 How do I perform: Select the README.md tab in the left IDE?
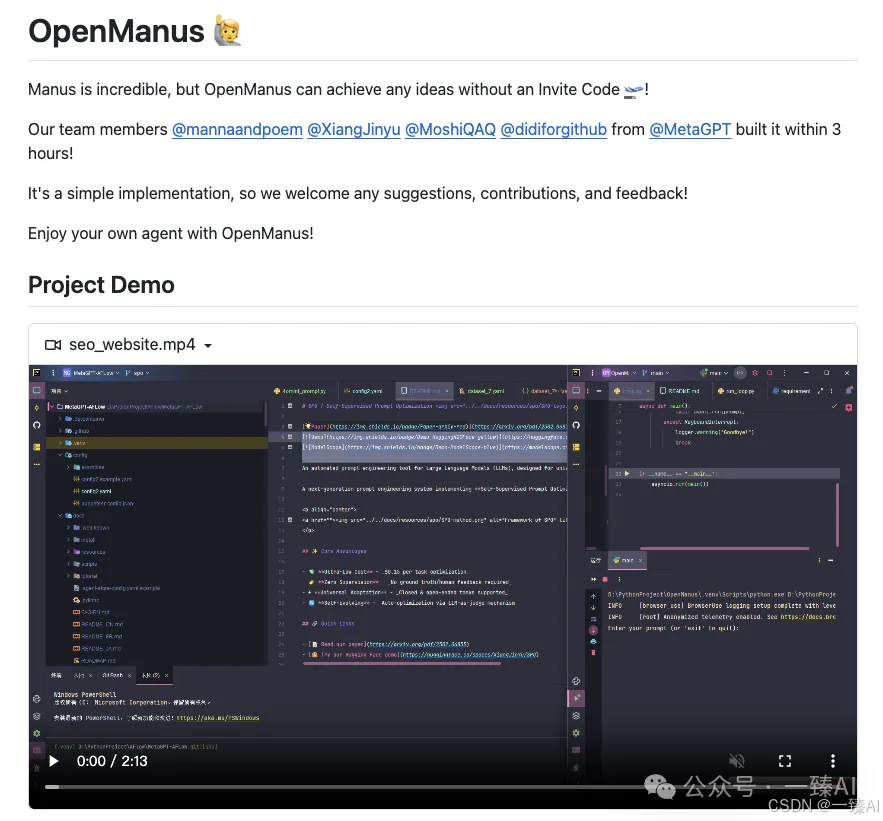coord(425,391)
